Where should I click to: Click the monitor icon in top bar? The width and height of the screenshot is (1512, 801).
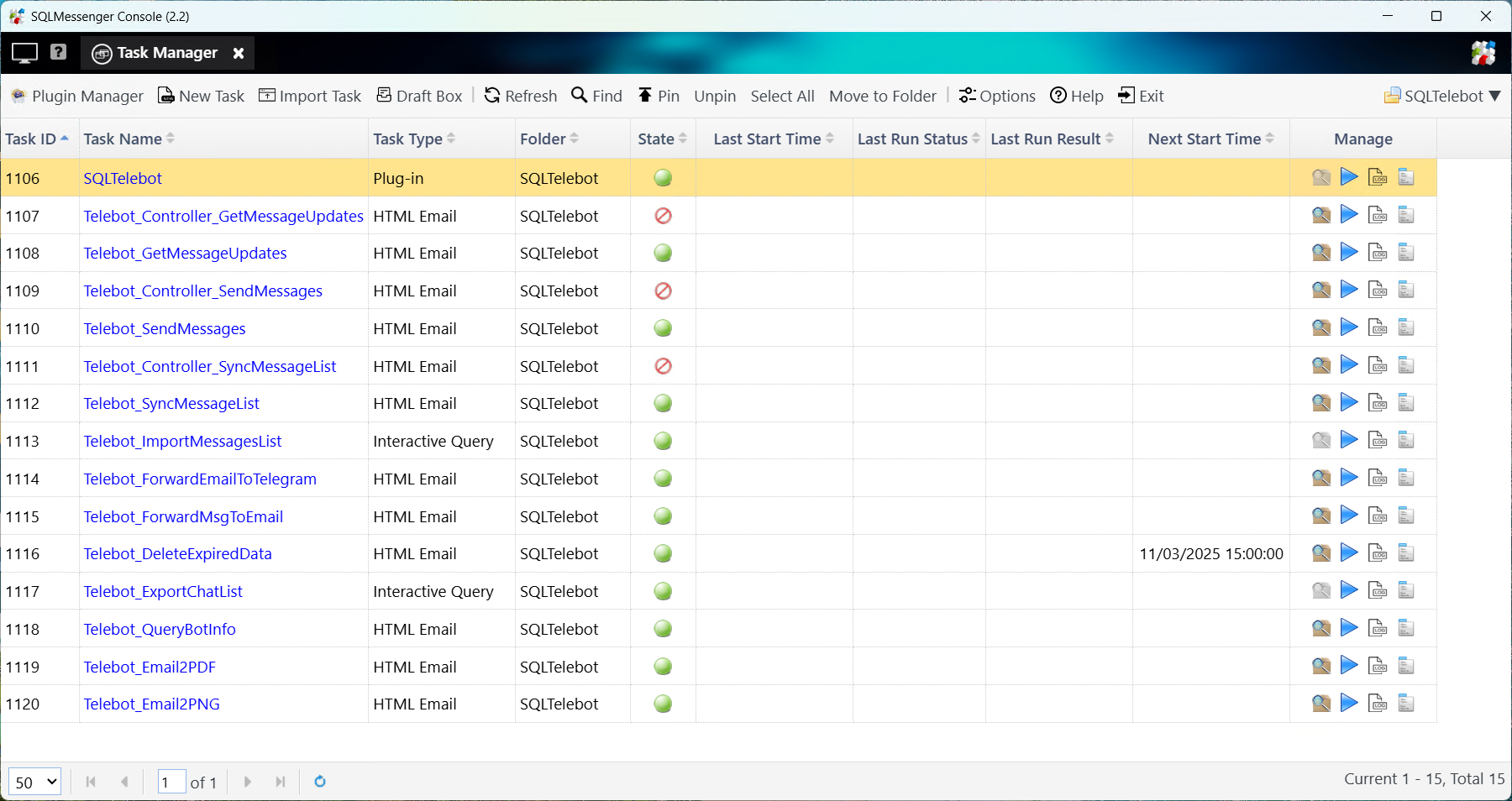pos(24,53)
